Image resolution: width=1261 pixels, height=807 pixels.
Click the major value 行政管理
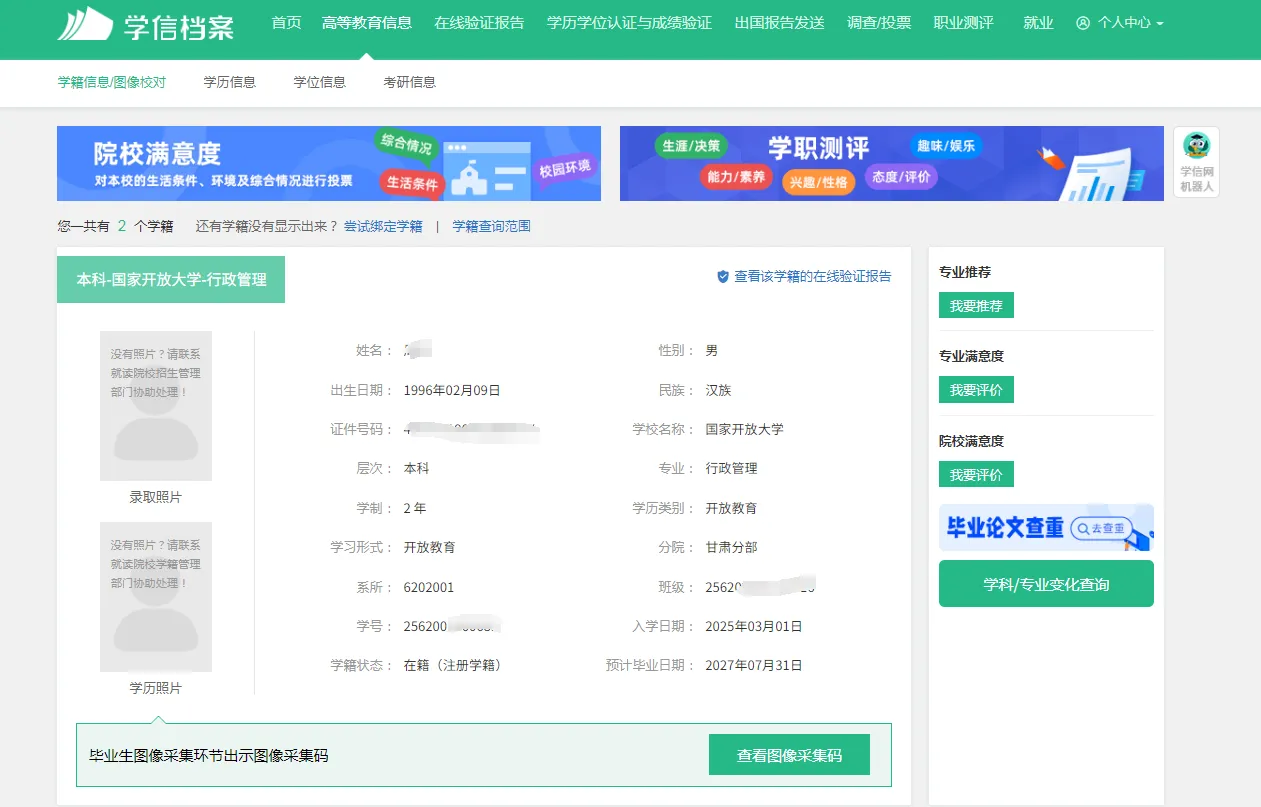(x=732, y=468)
